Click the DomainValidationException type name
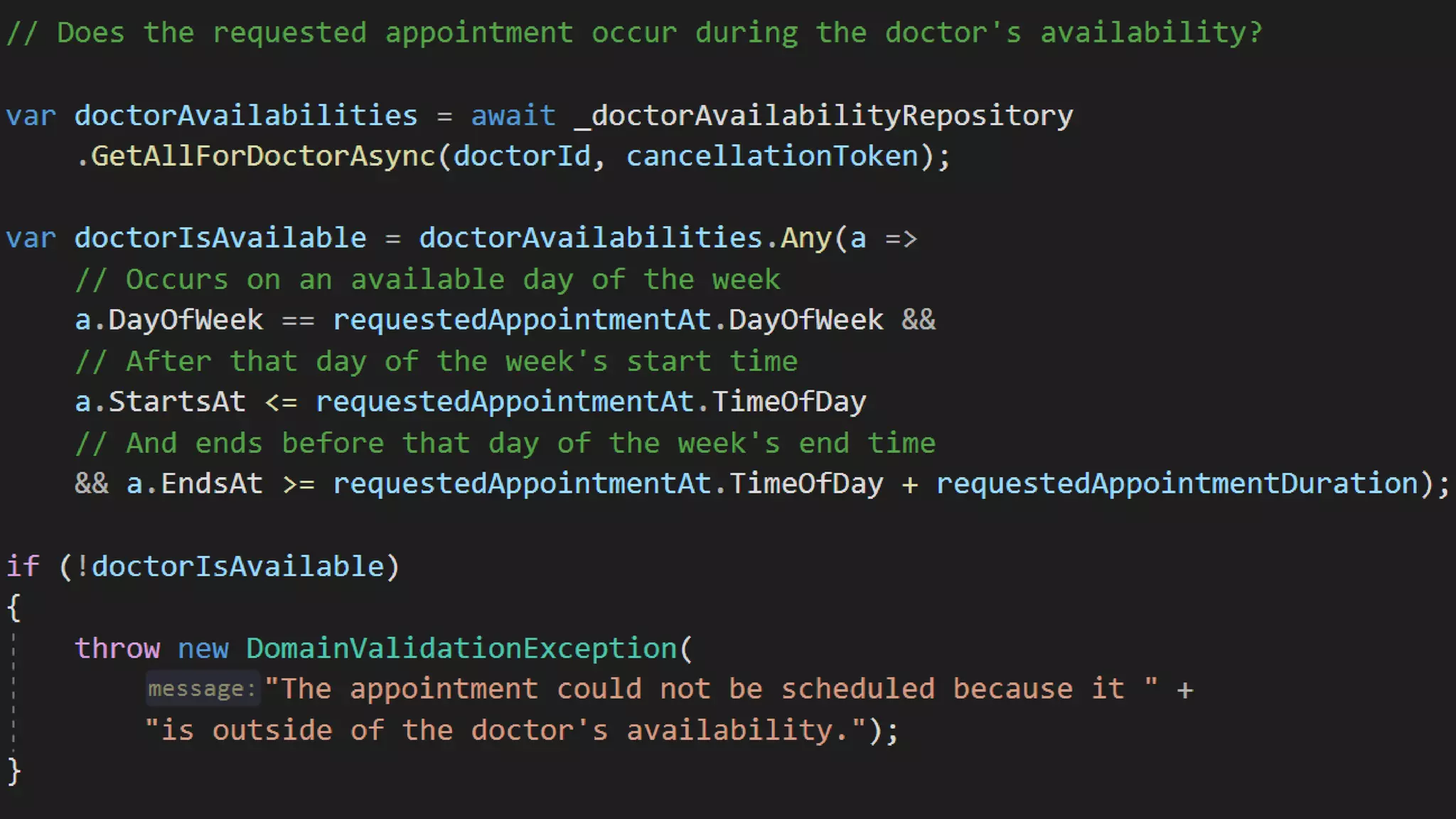Viewport: 1456px width, 819px height. pyautogui.click(x=461, y=649)
